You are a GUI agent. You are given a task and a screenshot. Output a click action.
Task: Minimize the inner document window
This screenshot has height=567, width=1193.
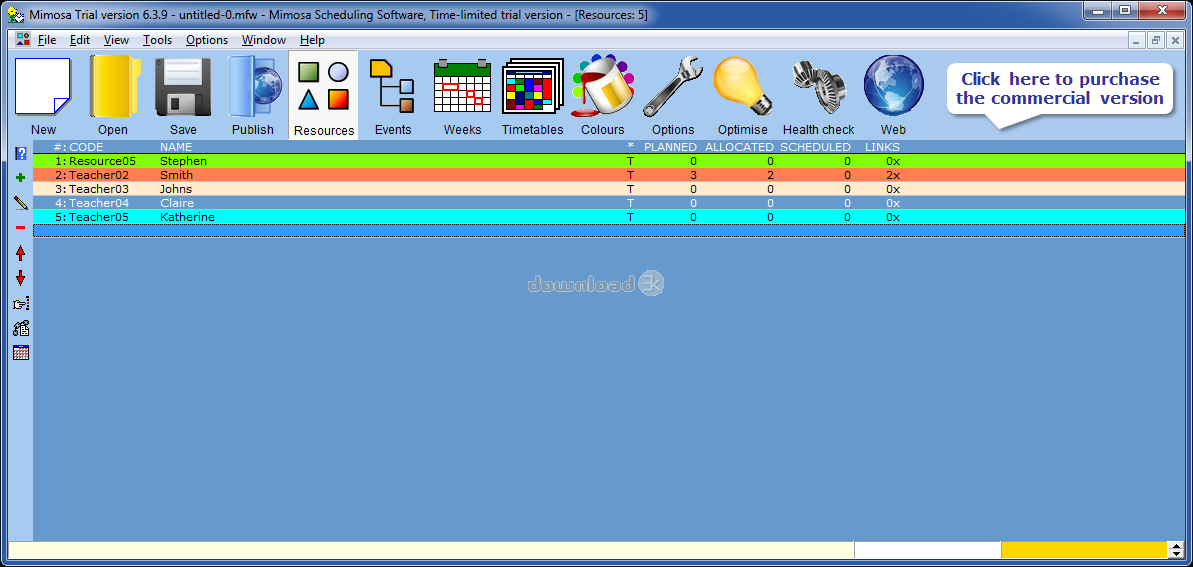tap(1137, 40)
